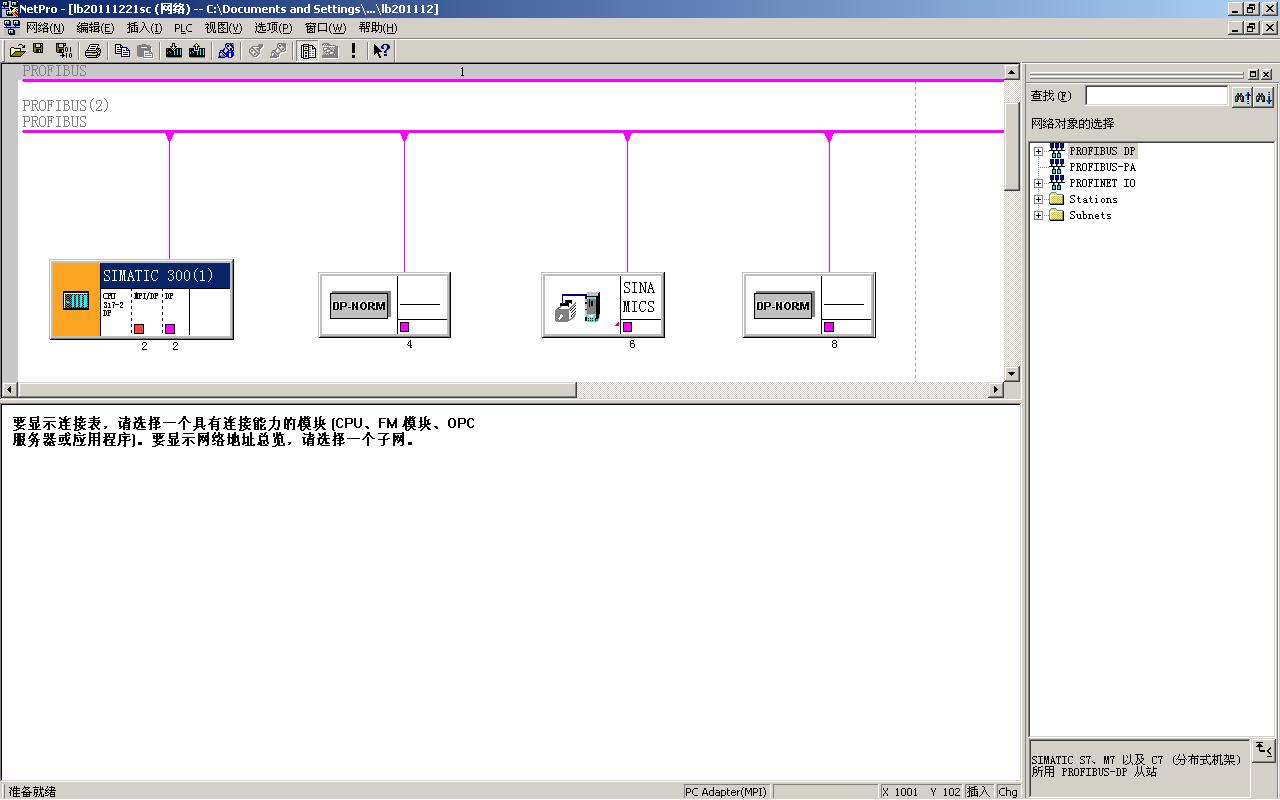Click the catalog info pane collapse arrow button

point(1264,749)
